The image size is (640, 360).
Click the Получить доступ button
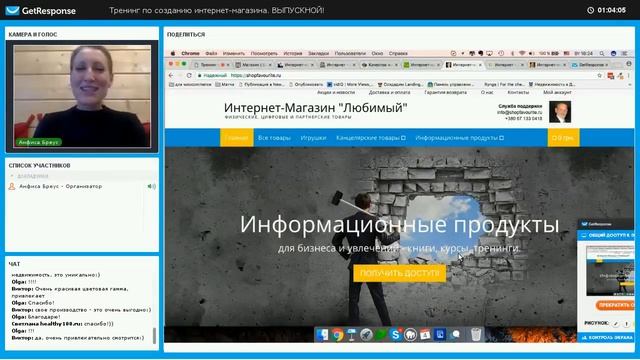[x=400, y=273]
